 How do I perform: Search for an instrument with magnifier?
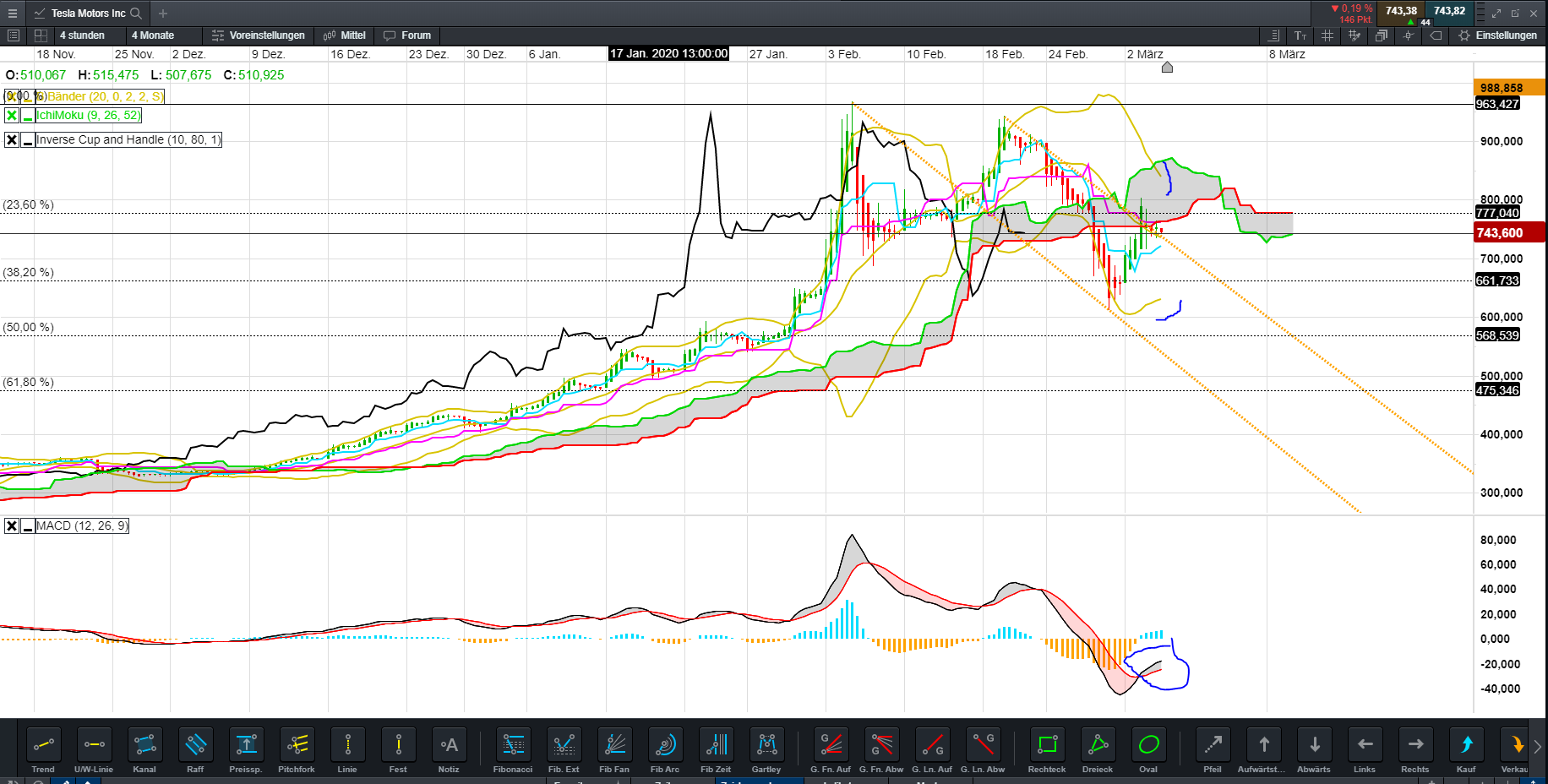pos(136,14)
